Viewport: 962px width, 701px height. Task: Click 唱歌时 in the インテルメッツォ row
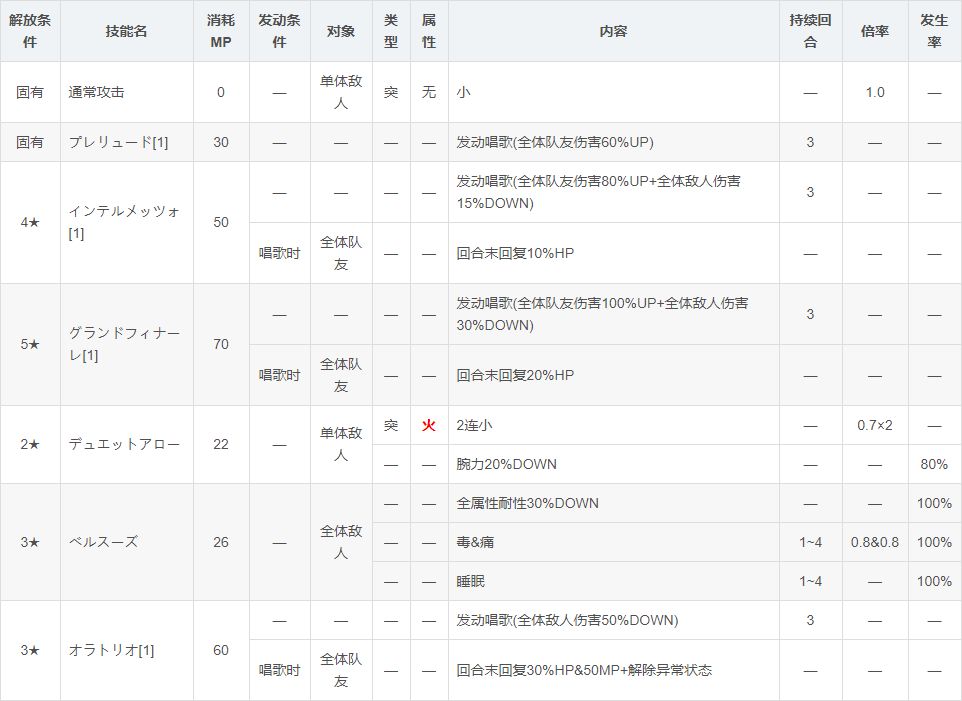(279, 253)
